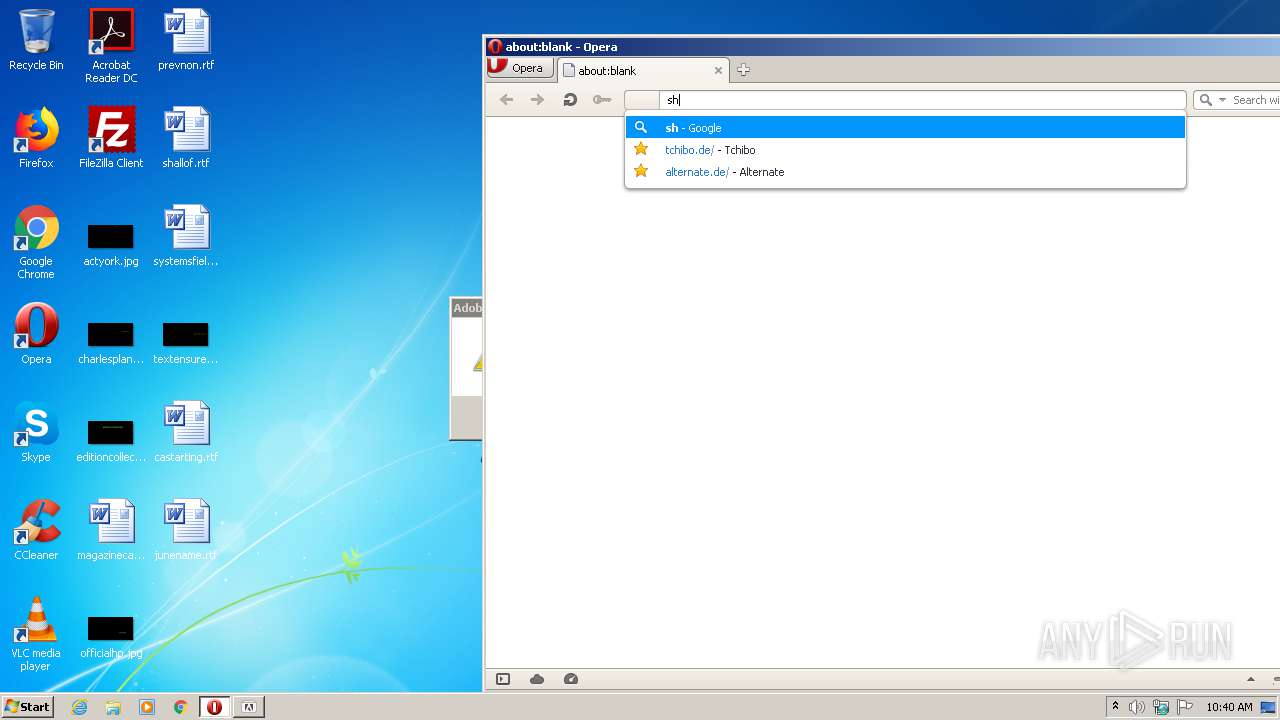Go forward with the forward arrow
Screen dimensions: 1280x720
pos(537,100)
